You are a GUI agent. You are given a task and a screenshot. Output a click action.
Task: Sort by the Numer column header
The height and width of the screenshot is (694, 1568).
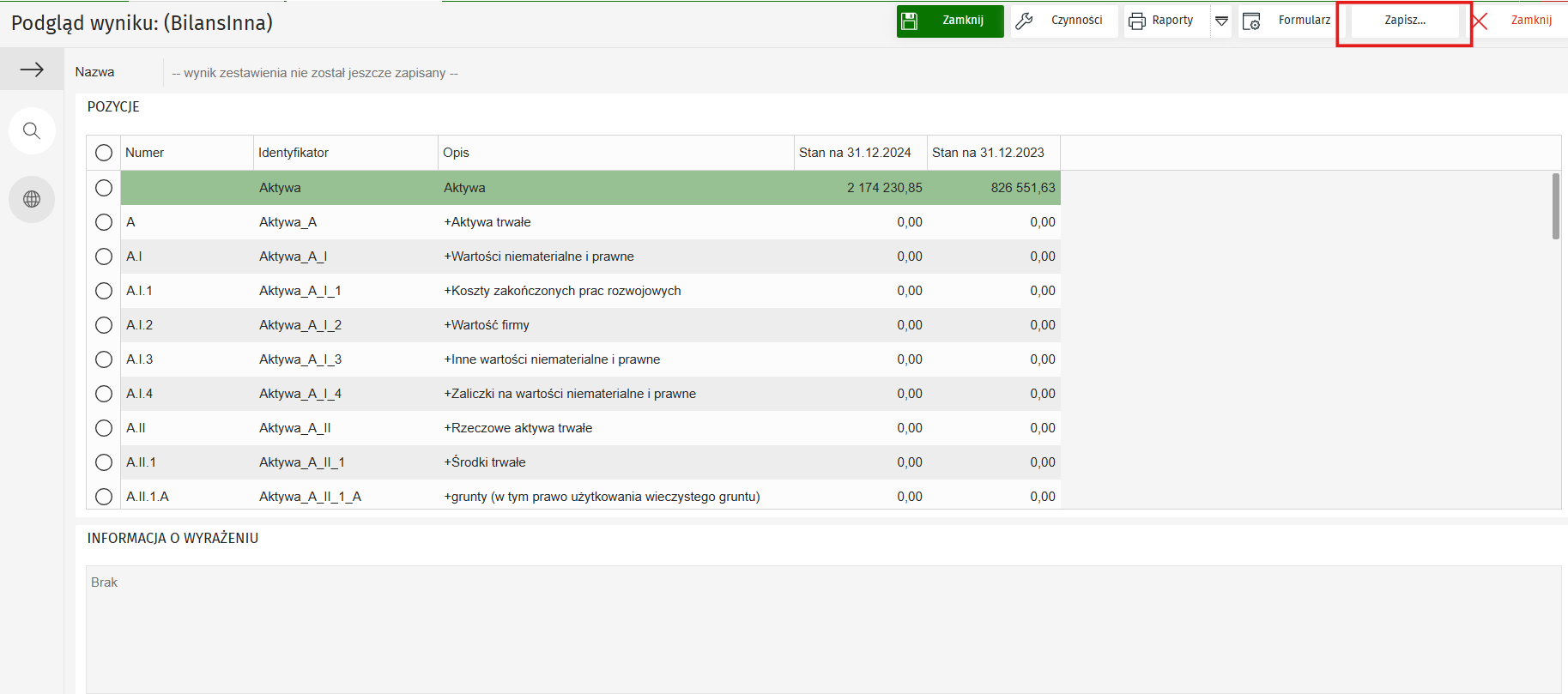(x=144, y=153)
